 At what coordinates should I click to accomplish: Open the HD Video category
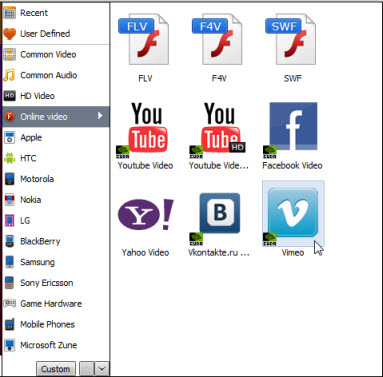56,96
